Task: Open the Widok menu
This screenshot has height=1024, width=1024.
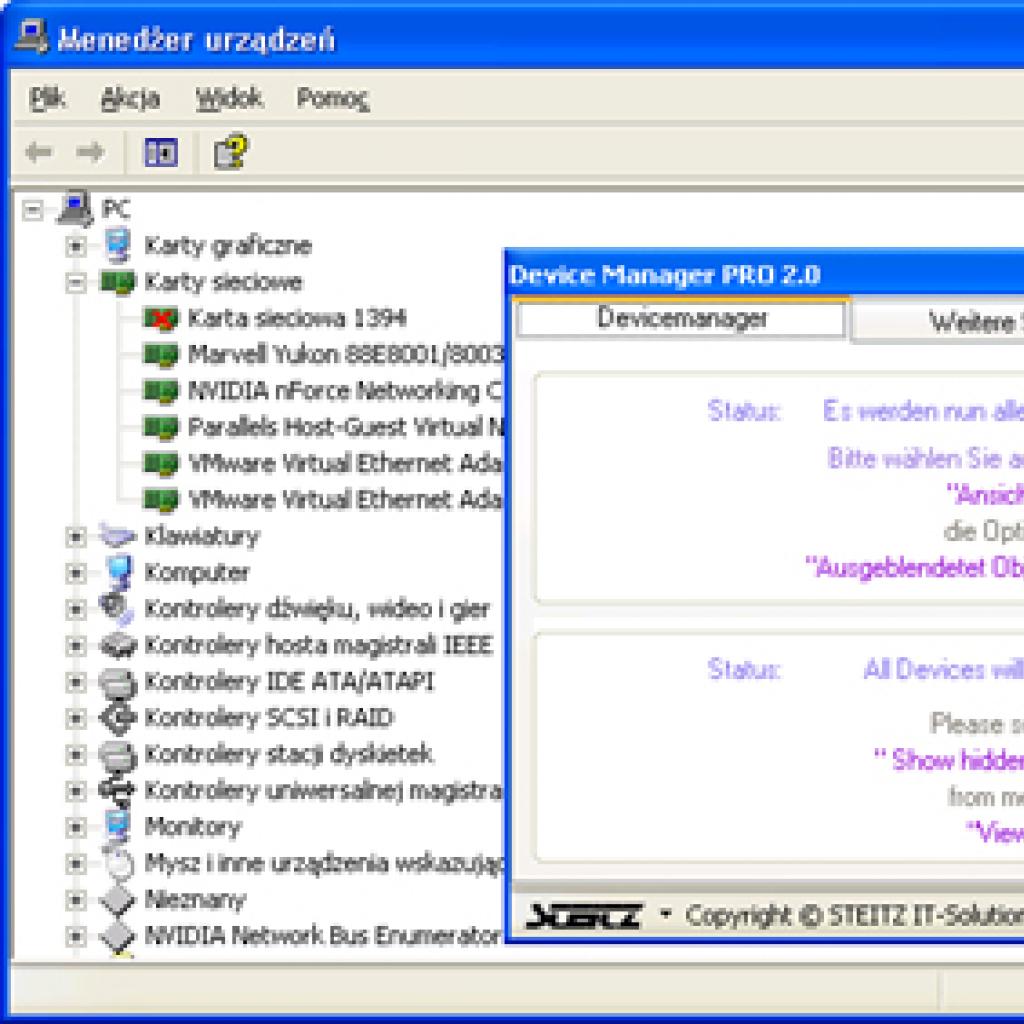Action: [x=229, y=98]
